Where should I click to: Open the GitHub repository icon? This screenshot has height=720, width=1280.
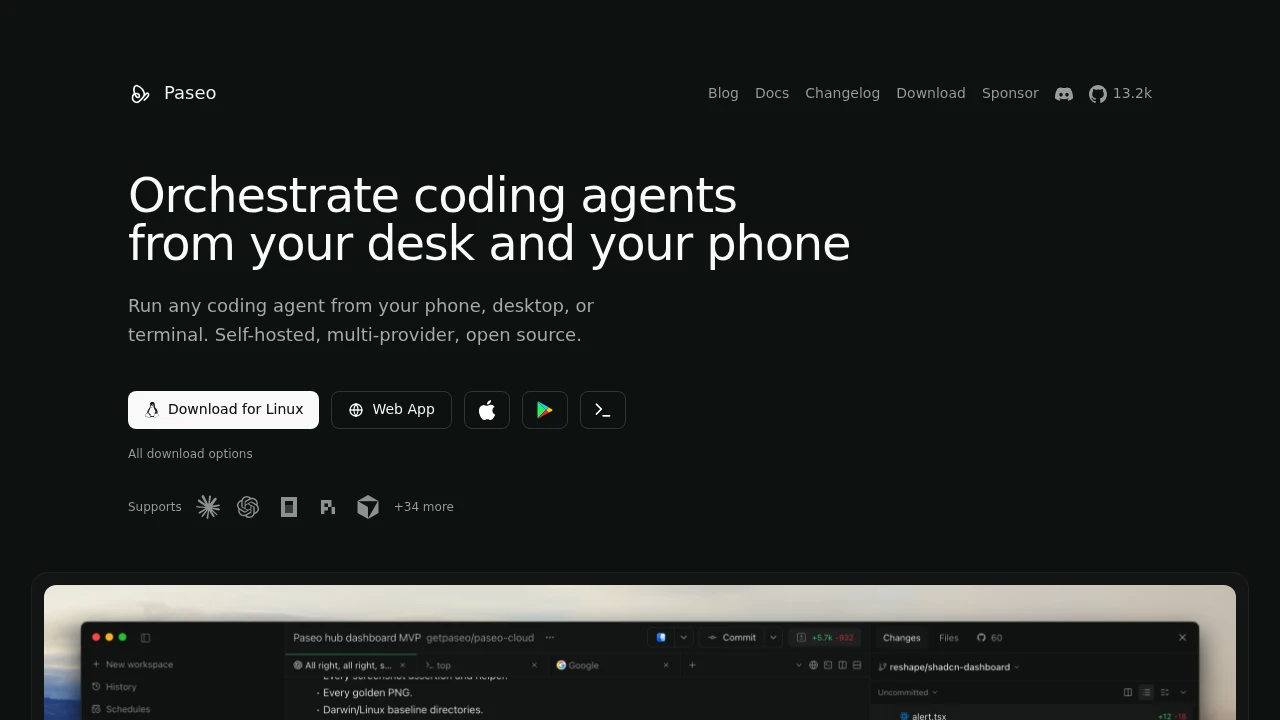pyautogui.click(x=1098, y=94)
